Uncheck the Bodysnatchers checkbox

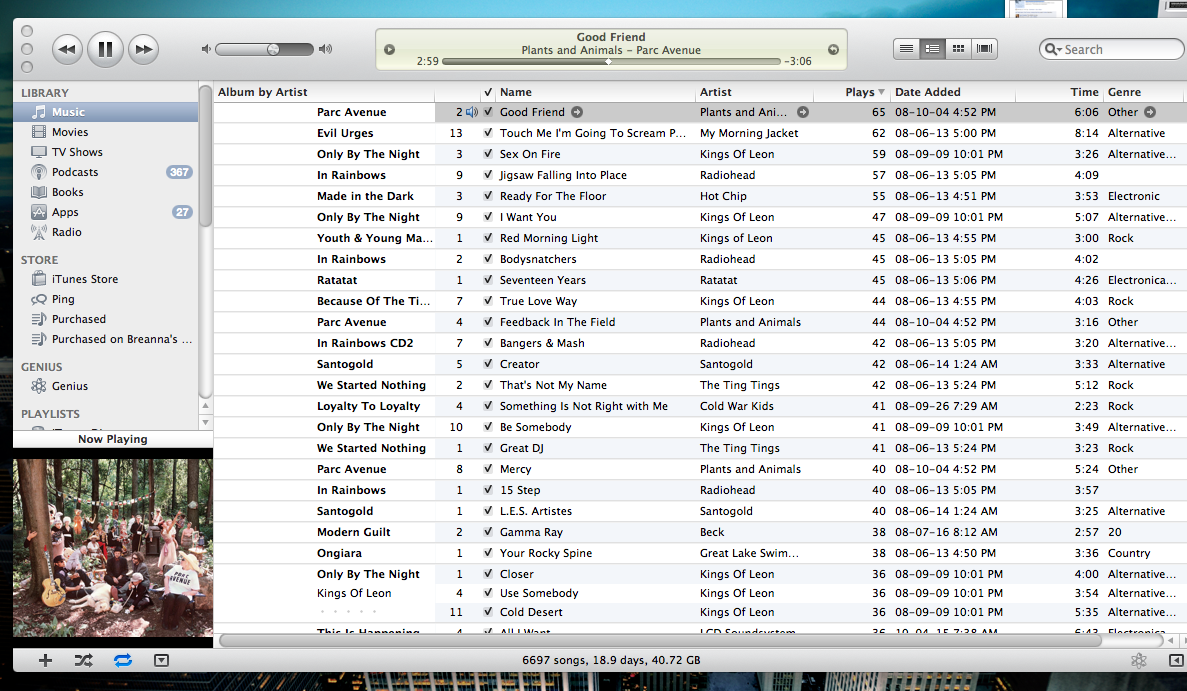click(x=488, y=259)
